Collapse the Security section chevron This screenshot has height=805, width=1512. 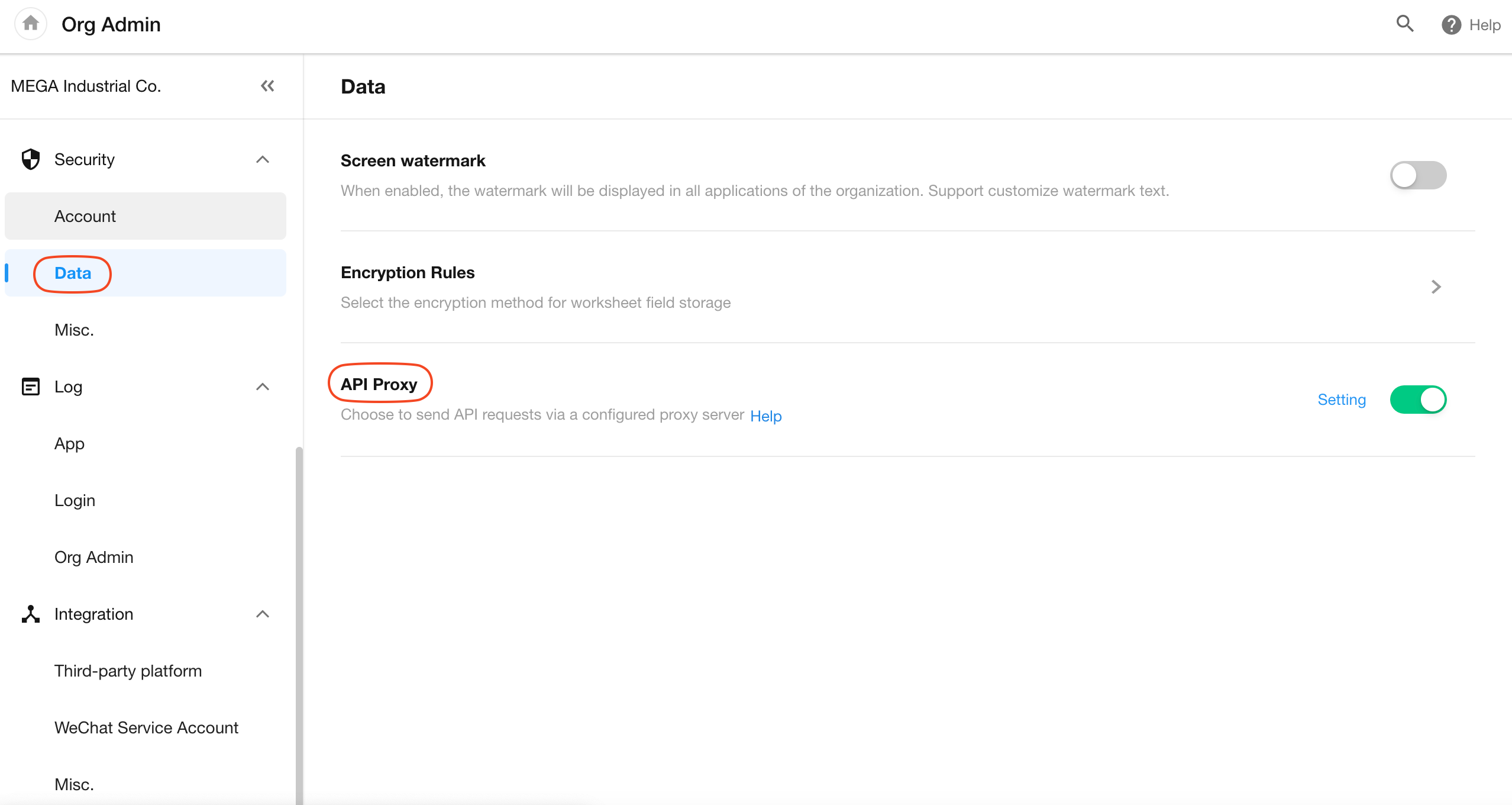263,159
